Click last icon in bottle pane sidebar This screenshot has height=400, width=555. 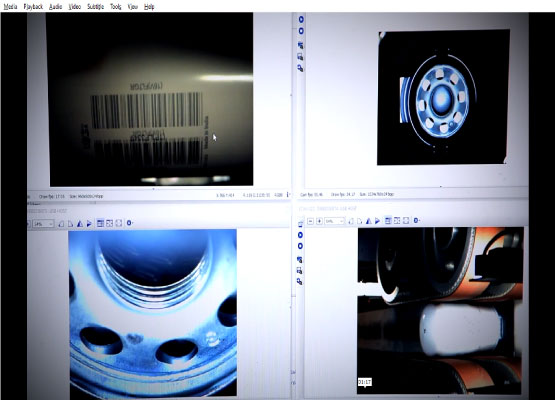pyautogui.click(x=299, y=281)
